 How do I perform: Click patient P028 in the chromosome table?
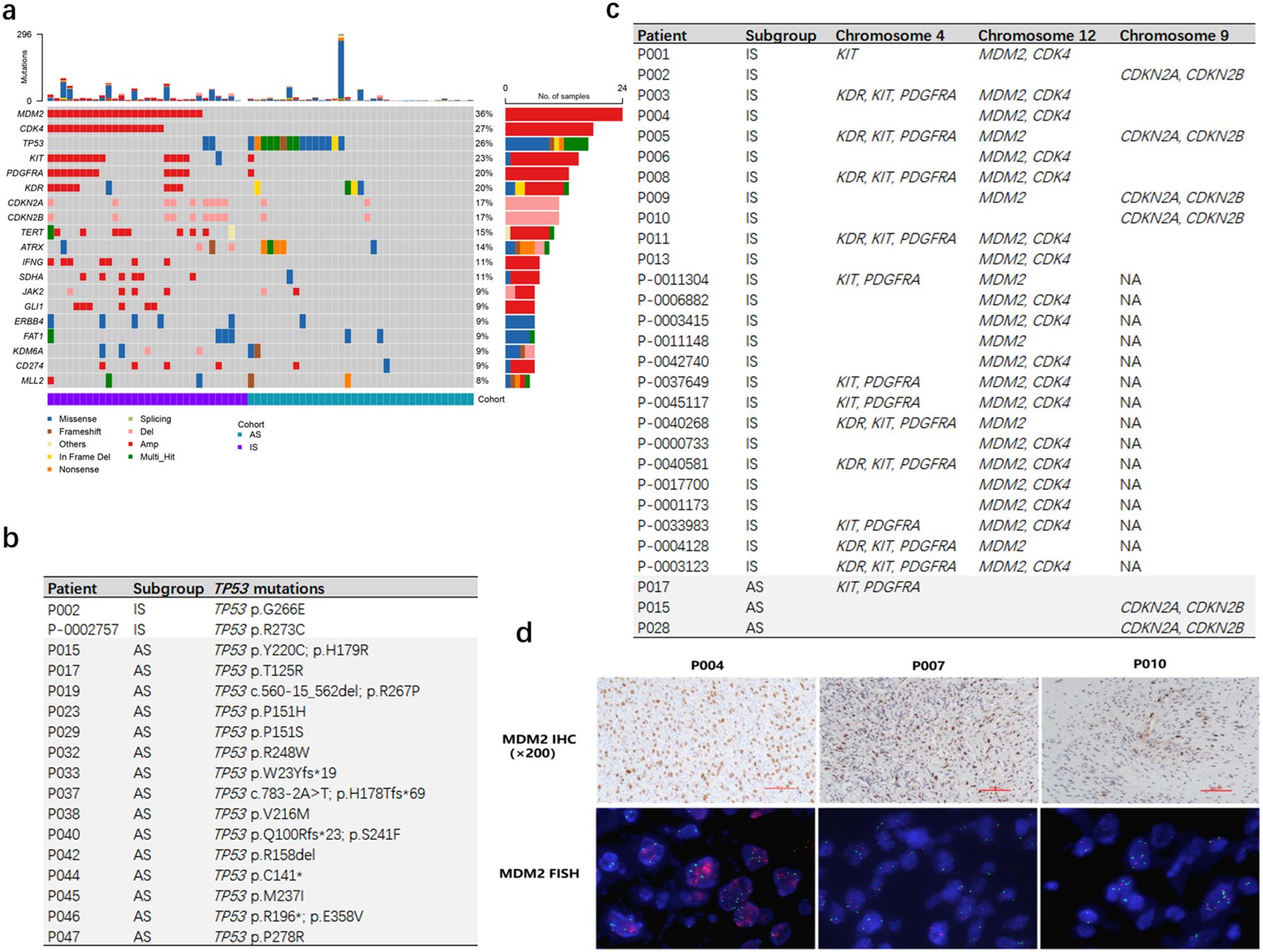[x=653, y=628]
